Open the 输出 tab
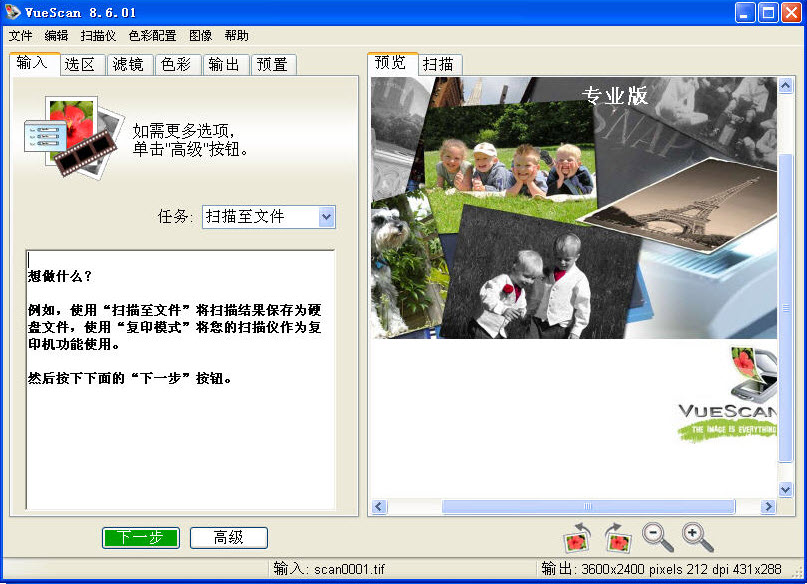807x584 pixels. (225, 64)
